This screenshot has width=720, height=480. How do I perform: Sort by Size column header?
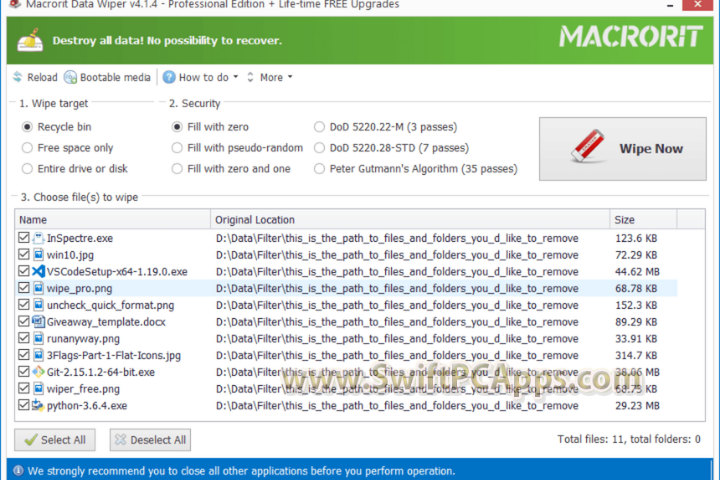[x=643, y=220]
